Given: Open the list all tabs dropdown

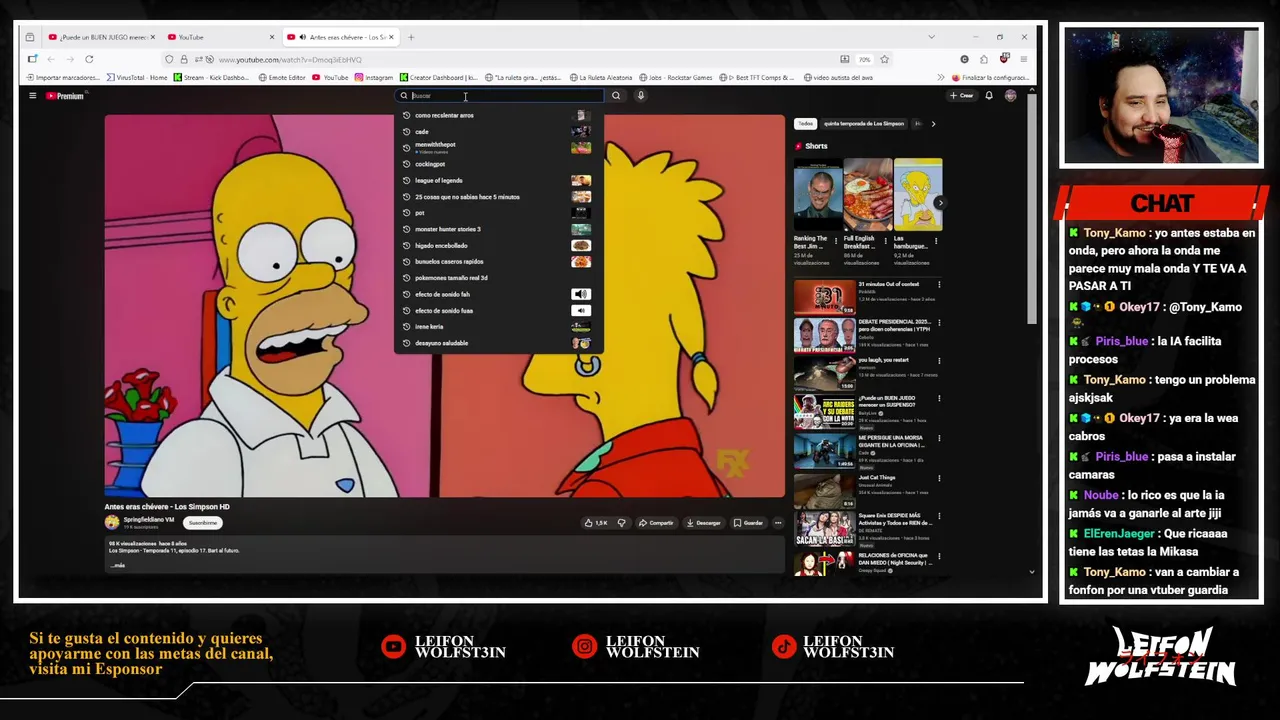Looking at the screenshot, I should [931, 37].
